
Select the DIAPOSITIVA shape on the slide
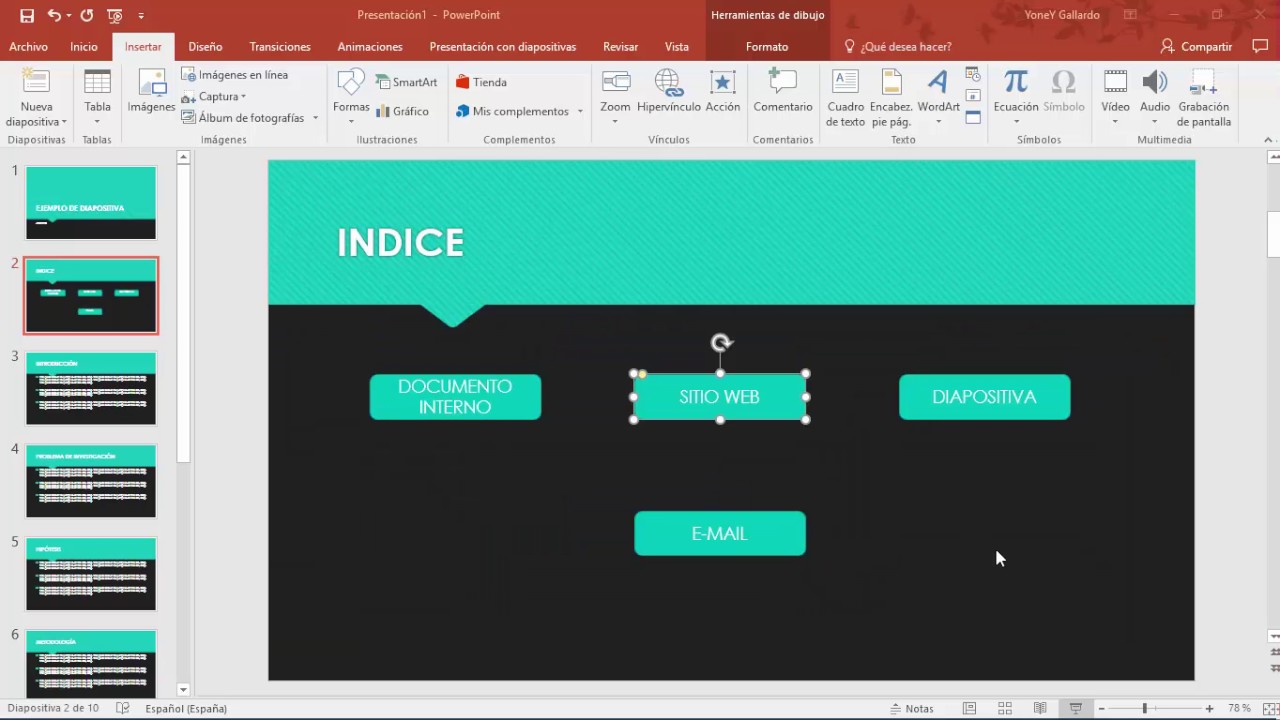(x=984, y=397)
